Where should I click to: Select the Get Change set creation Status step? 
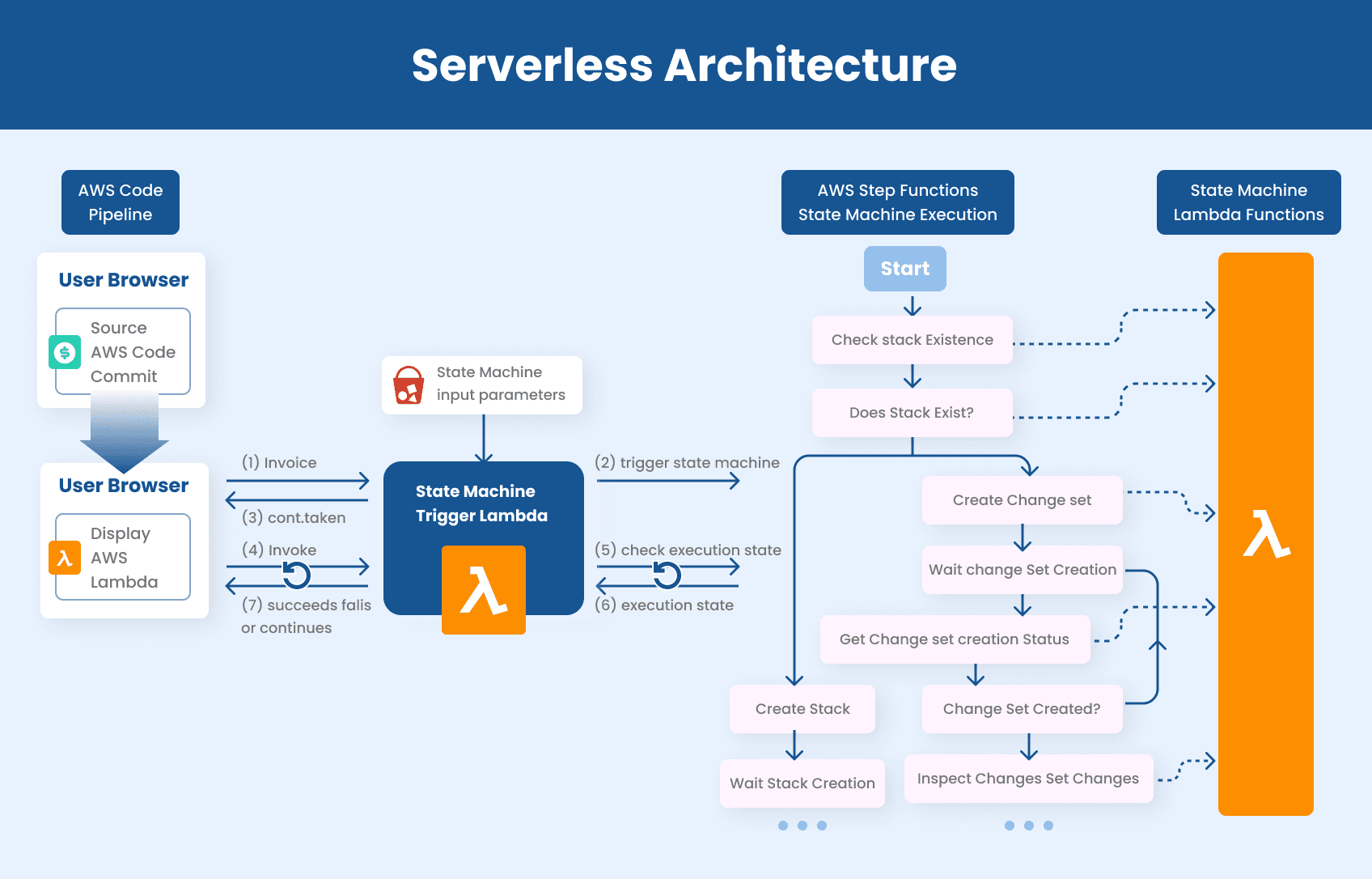955,639
